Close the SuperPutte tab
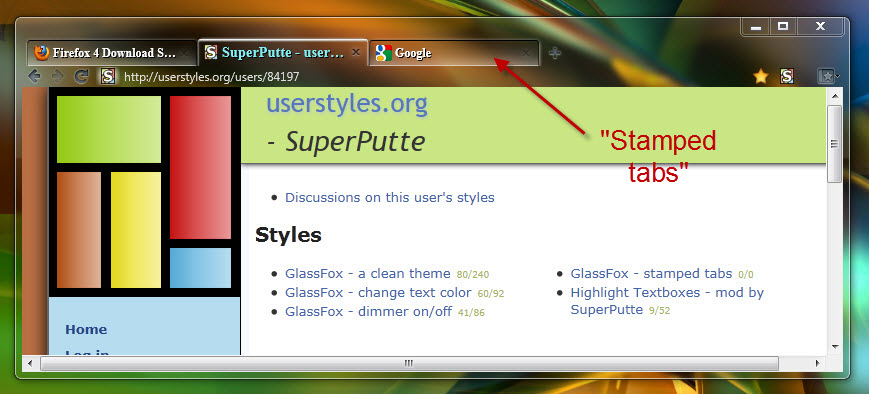Screen dimensions: 869x394 (x=356, y=52)
